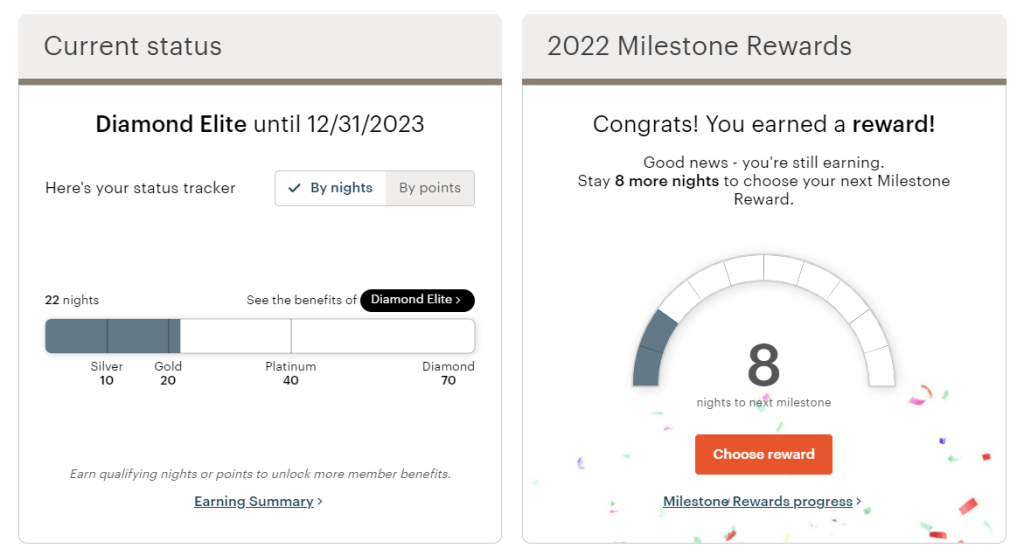Viewport: 1024px width, 555px height.
Task: Click the chevron after Milestone Rewards progress
Action: [859, 502]
